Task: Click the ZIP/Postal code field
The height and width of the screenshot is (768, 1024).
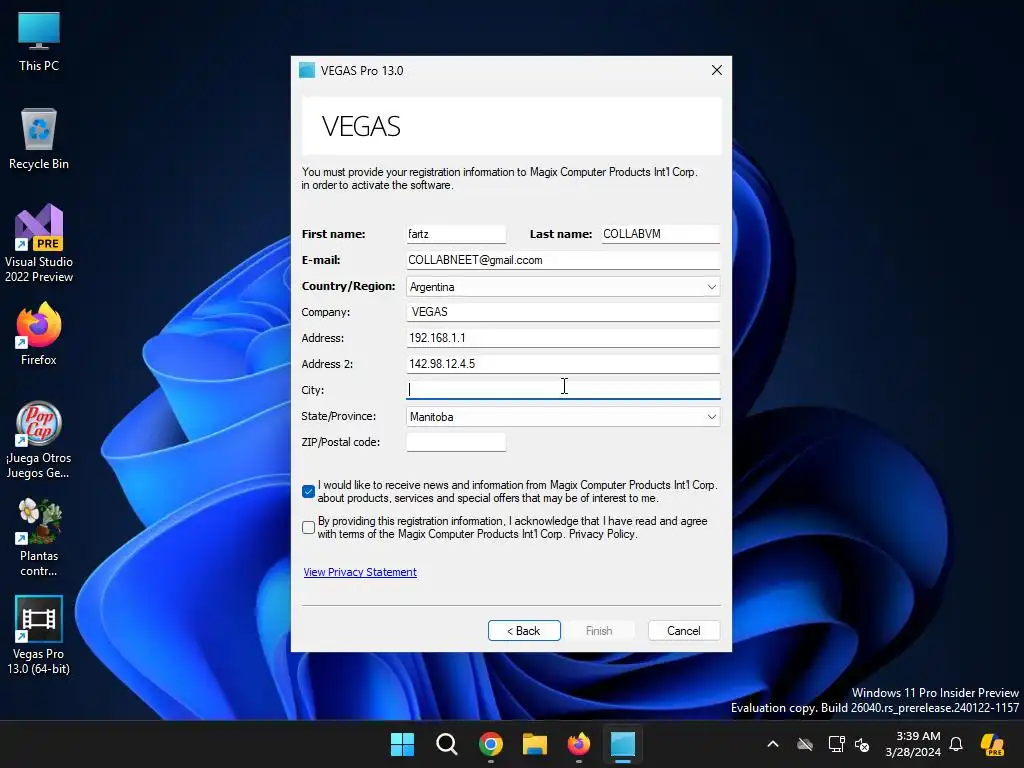Action: pyautogui.click(x=456, y=442)
